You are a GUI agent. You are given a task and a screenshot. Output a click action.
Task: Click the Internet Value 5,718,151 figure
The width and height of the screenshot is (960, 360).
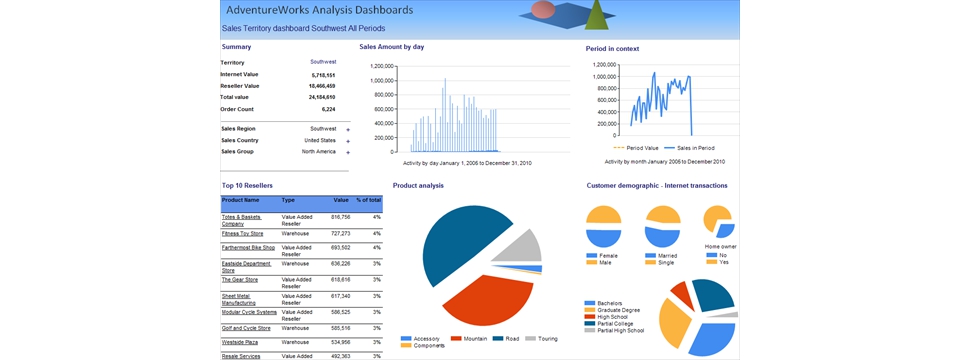coord(323,74)
